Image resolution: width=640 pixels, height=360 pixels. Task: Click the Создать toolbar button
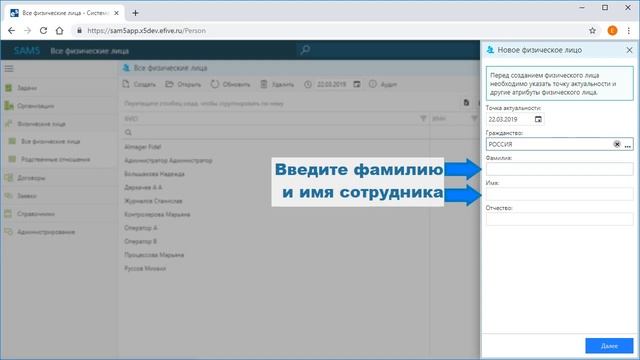139,84
